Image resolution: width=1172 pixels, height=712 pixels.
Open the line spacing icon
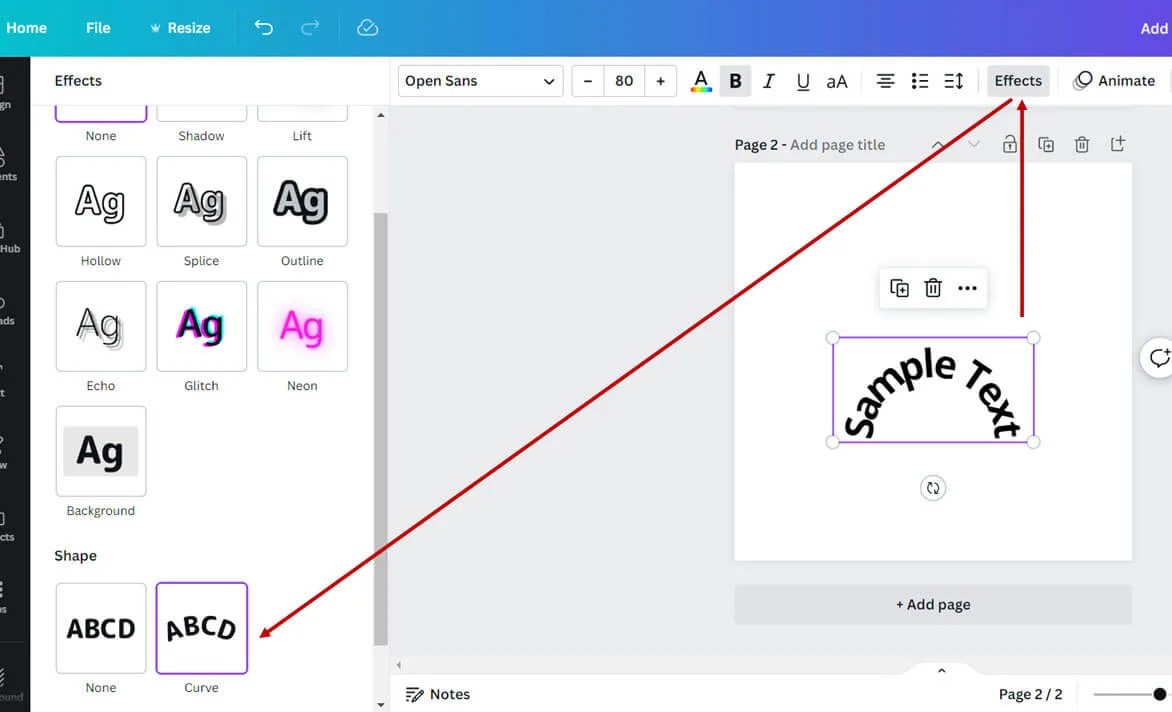952,80
